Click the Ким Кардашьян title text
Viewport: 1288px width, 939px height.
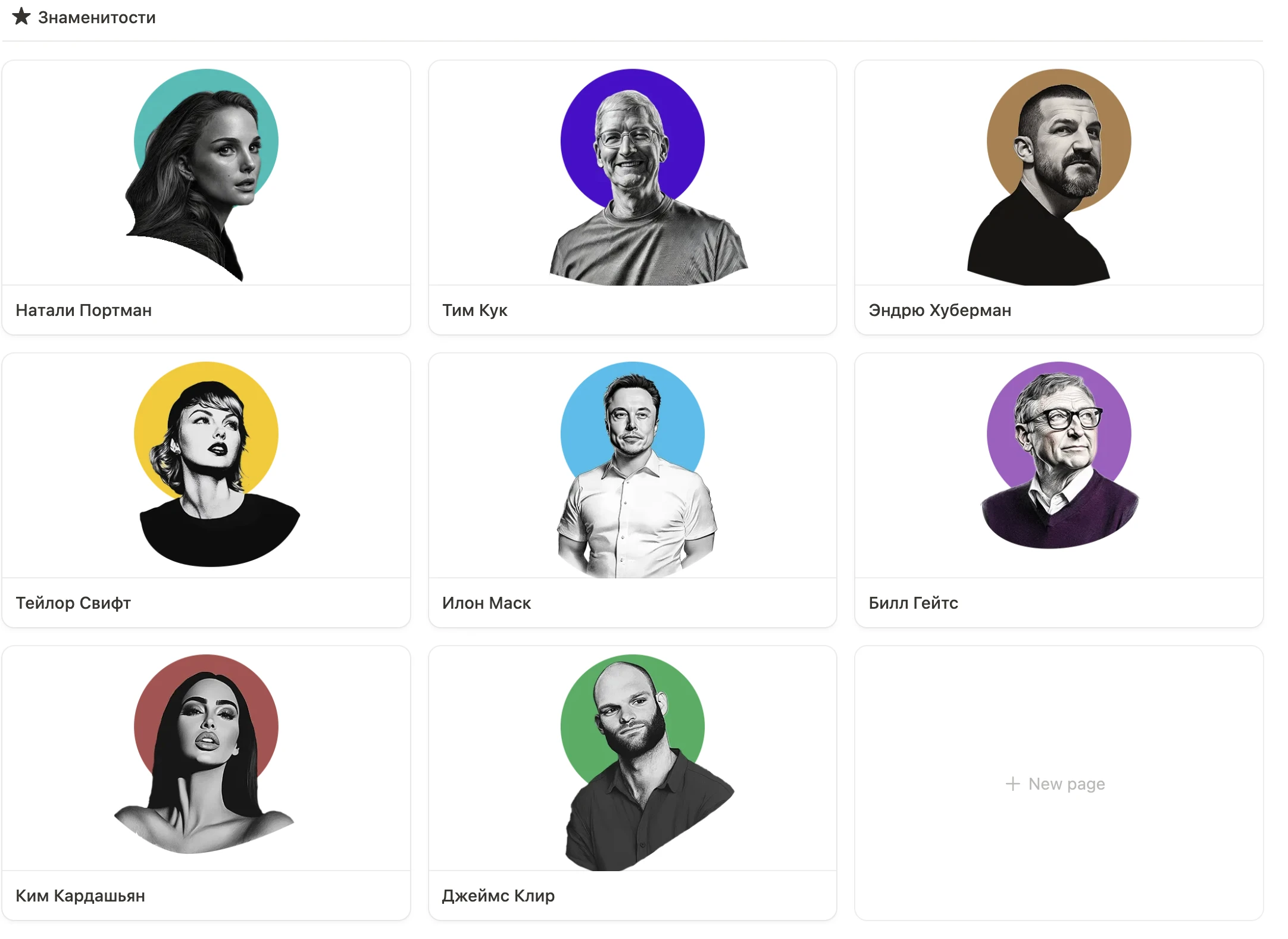[80, 896]
